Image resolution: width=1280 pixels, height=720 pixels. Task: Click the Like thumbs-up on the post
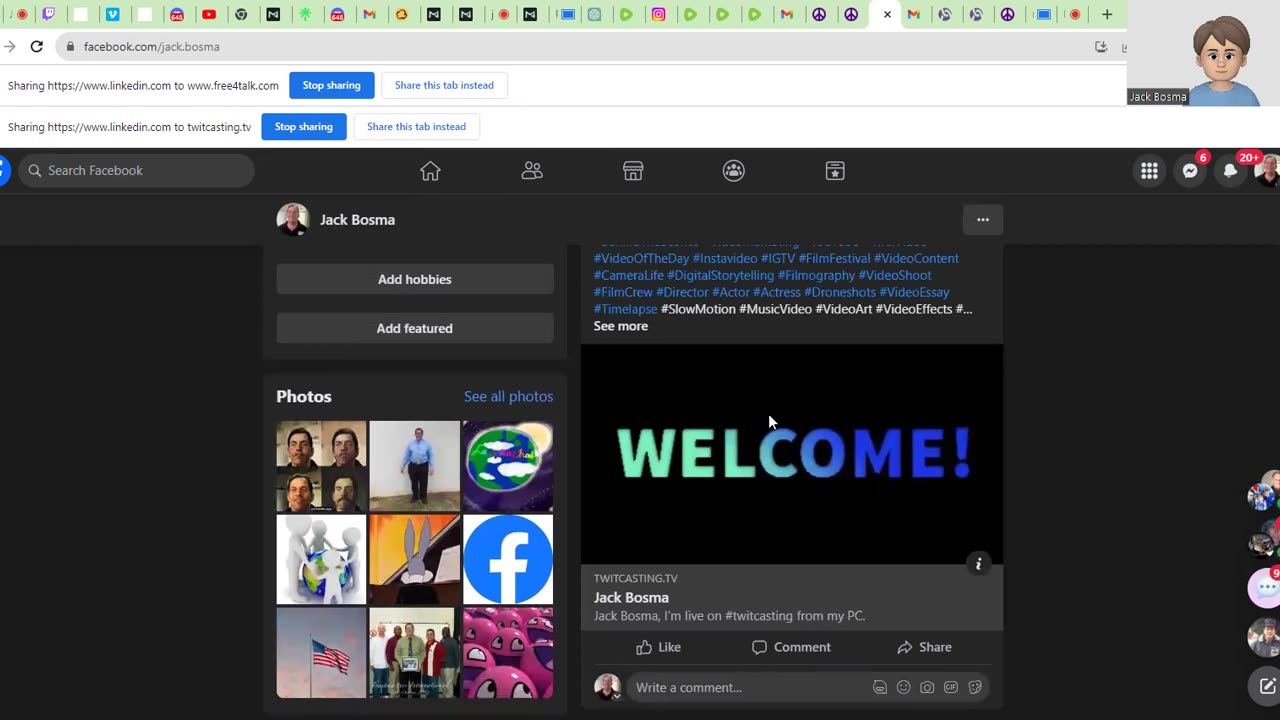pyautogui.click(x=658, y=647)
